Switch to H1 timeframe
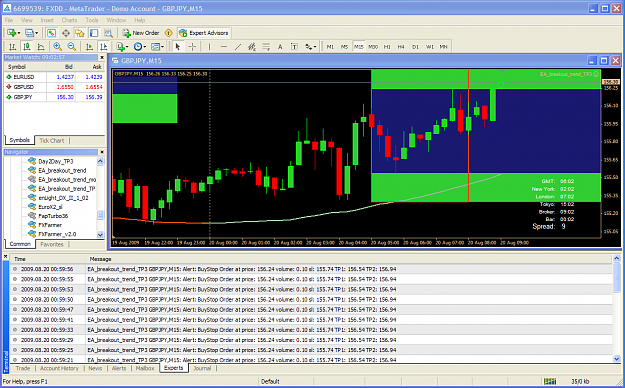The height and width of the screenshot is (388, 625). (x=387, y=47)
